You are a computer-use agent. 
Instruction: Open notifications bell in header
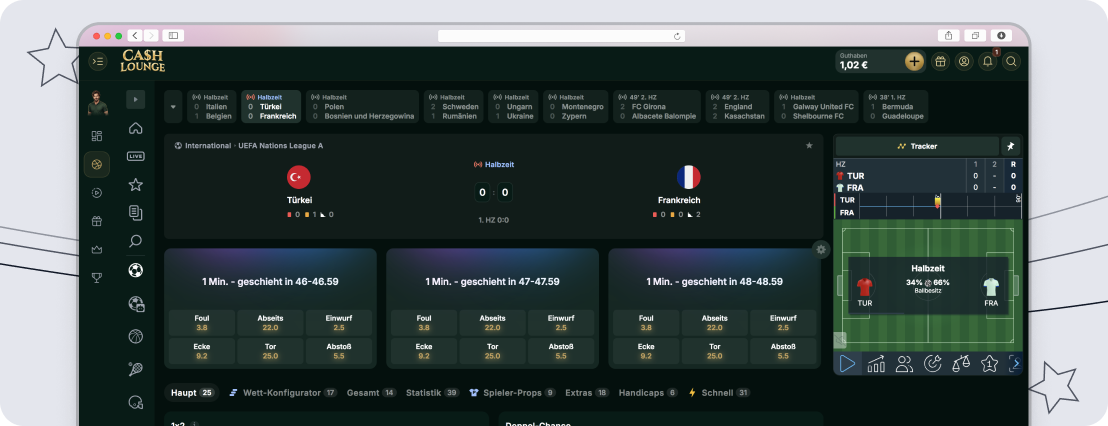tap(988, 61)
